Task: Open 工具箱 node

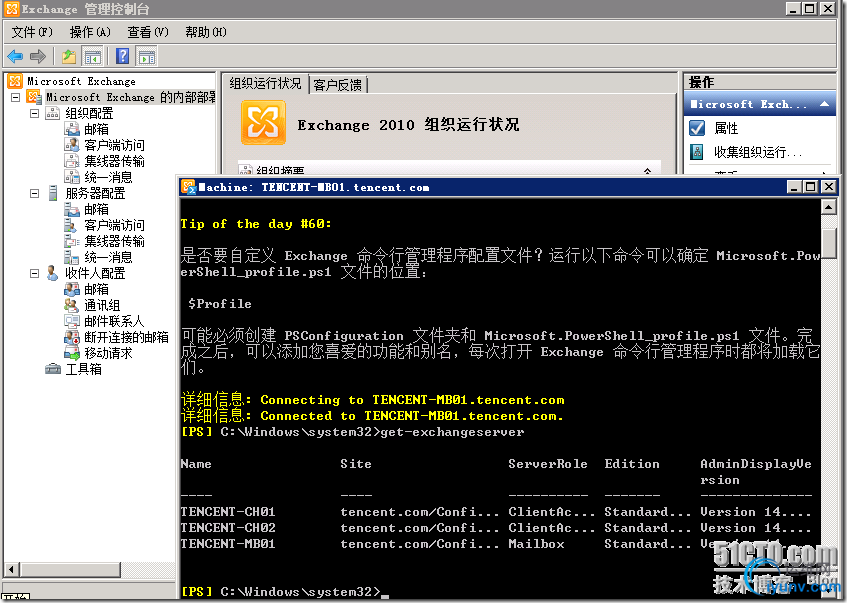Action: [83, 369]
